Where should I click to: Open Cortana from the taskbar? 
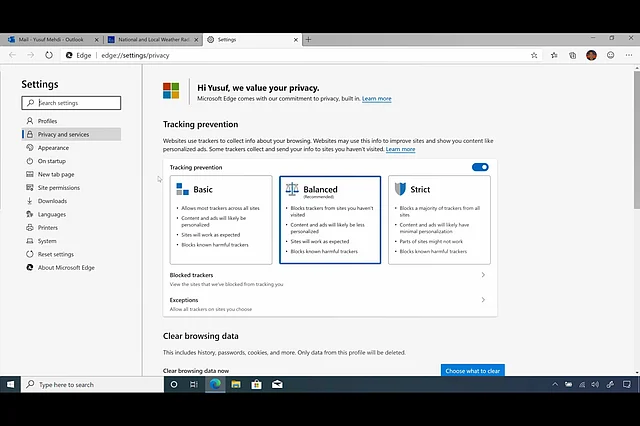[x=174, y=384]
